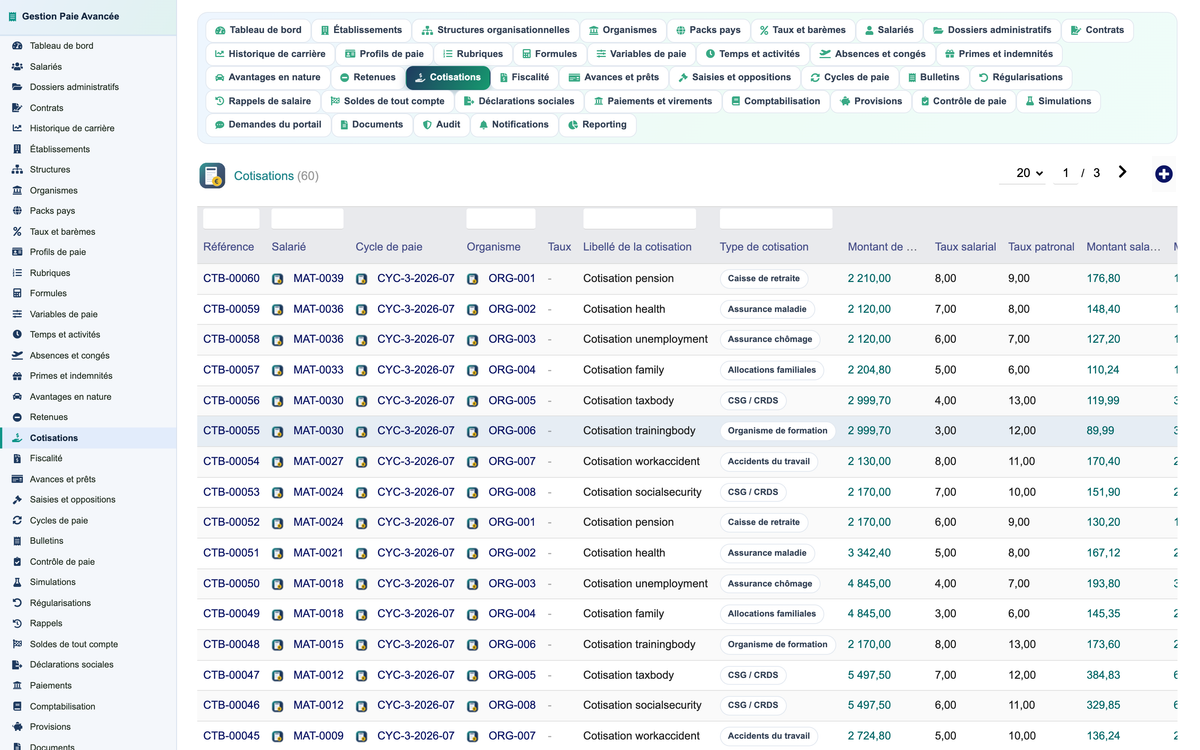Click Salariés icon in sidebar

(x=17, y=67)
